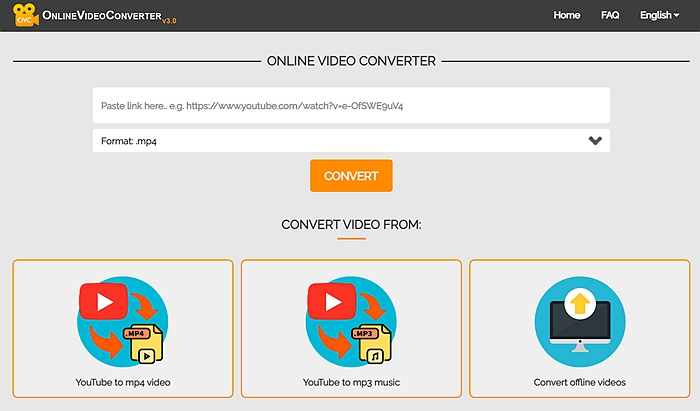Select the monitor upload icon for offline videos
The height and width of the screenshot is (411, 700).
(580, 321)
